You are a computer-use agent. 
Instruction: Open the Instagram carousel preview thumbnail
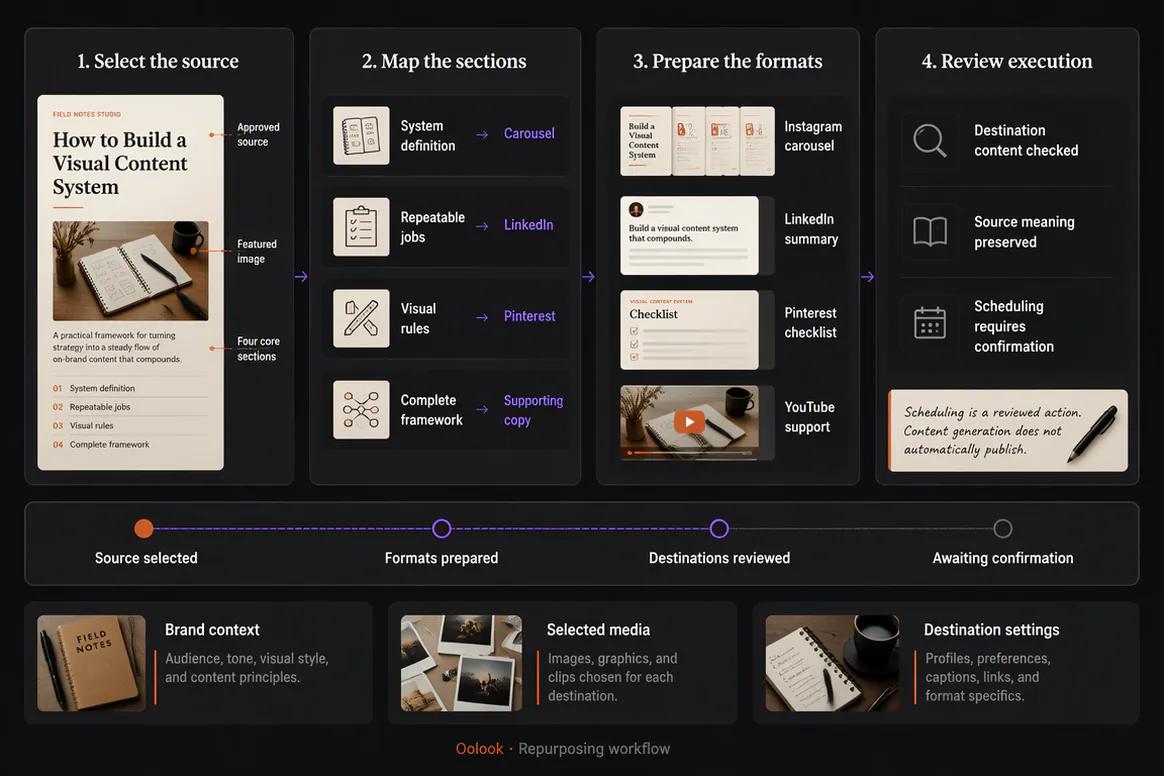click(x=697, y=141)
